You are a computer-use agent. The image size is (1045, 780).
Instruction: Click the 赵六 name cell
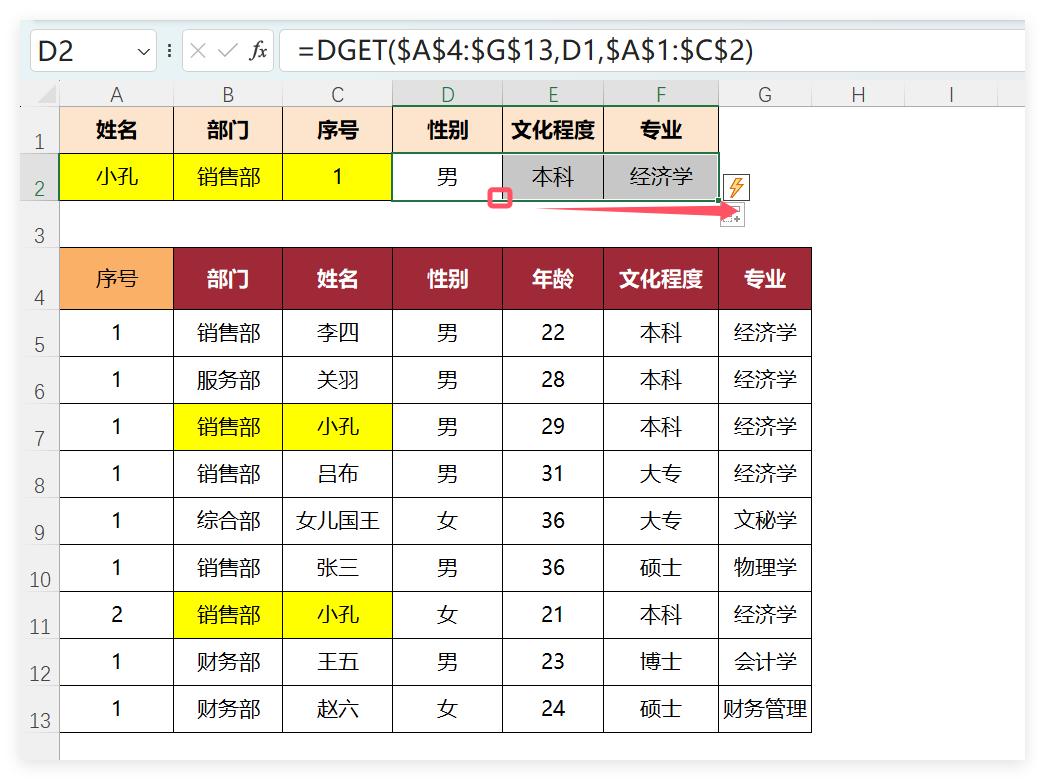337,709
